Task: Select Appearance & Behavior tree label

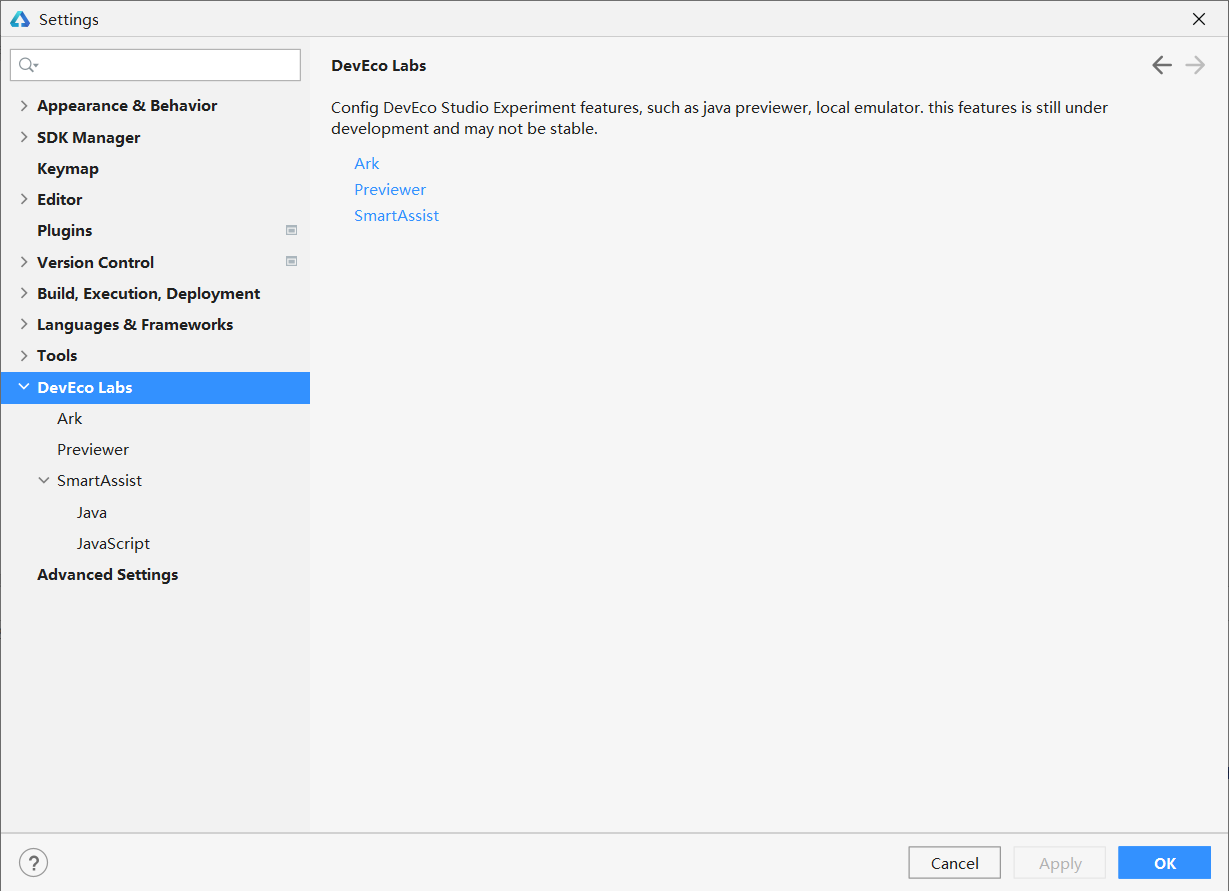Action: click(127, 106)
